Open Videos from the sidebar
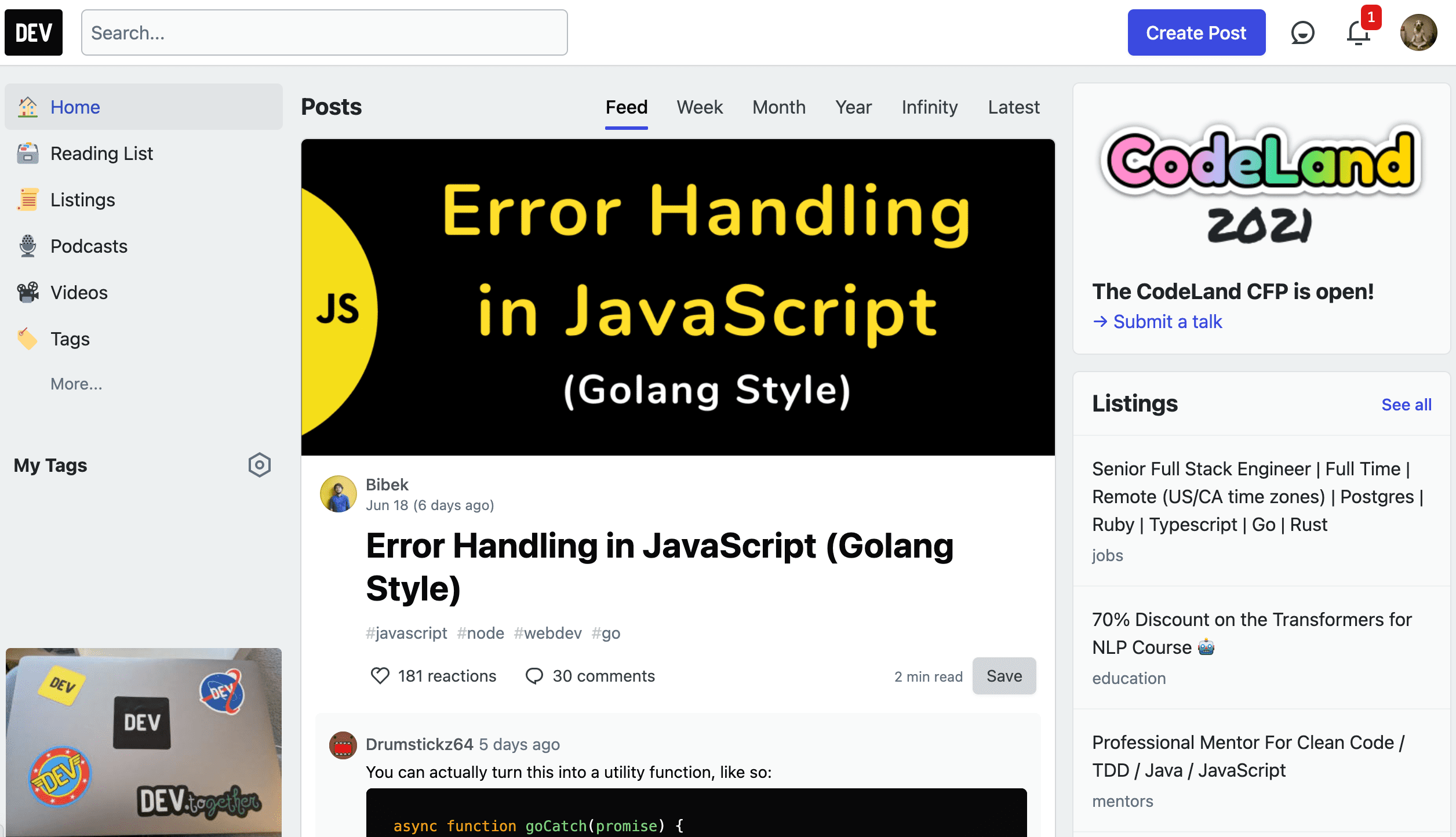The width and height of the screenshot is (1456, 837). coord(79,293)
